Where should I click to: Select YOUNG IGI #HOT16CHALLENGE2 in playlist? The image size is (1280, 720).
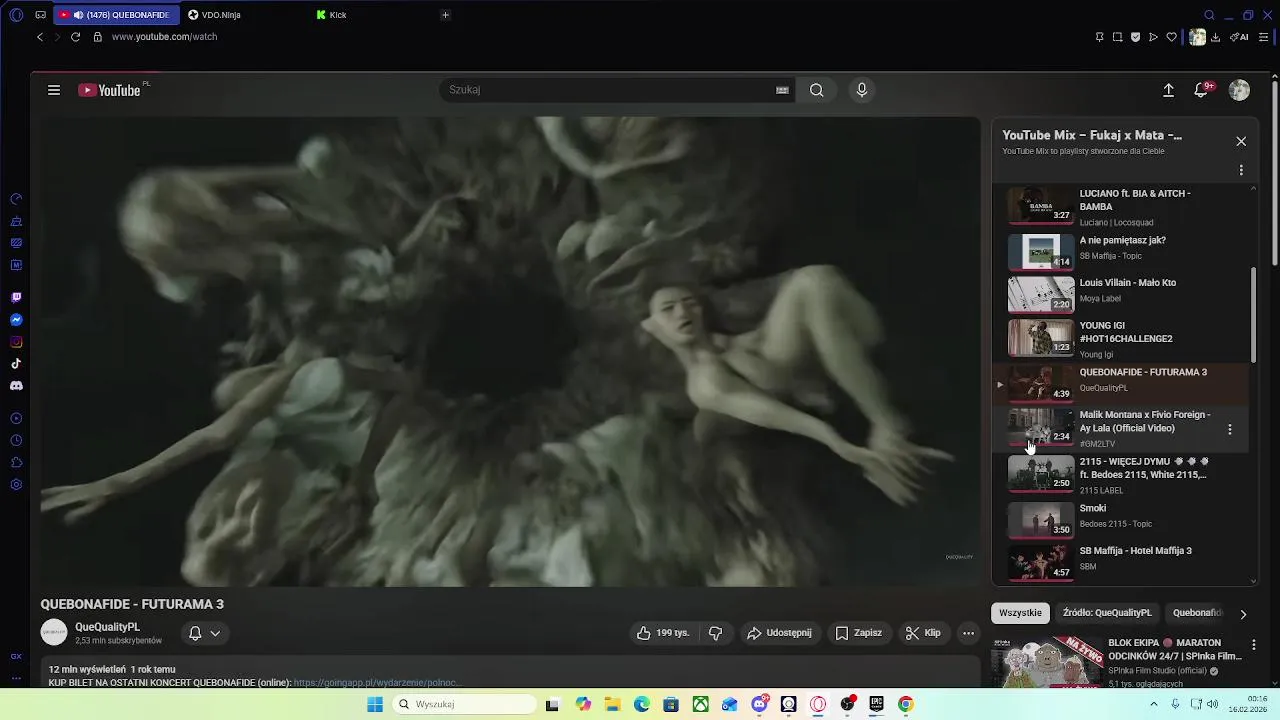pos(1118,337)
